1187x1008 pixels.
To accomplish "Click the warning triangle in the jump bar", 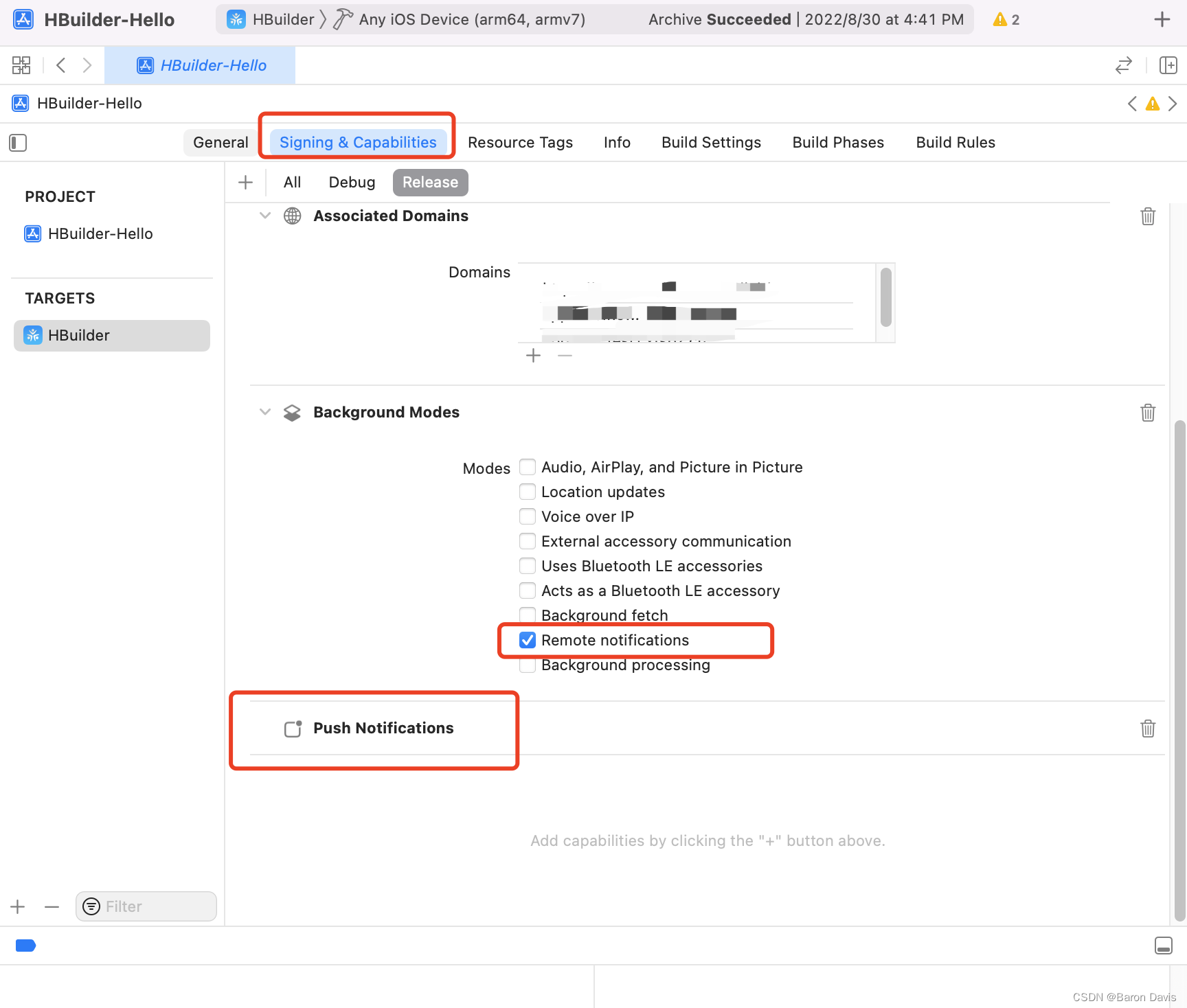I will click(1153, 104).
